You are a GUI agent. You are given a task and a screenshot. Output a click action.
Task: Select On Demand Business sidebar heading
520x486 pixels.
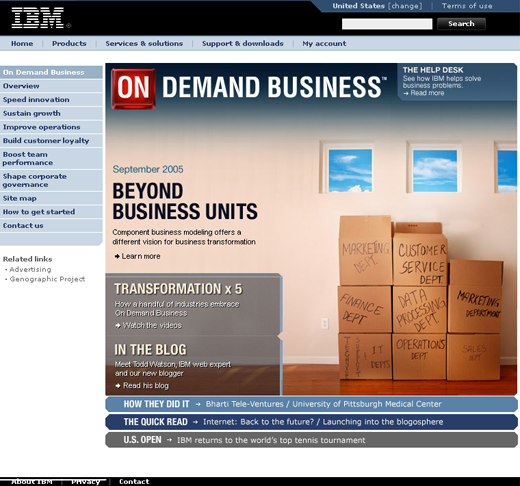(x=51, y=72)
